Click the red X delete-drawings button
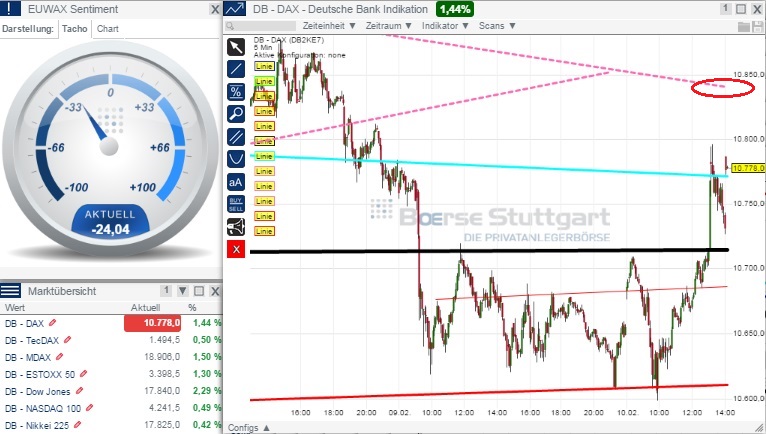 click(236, 249)
